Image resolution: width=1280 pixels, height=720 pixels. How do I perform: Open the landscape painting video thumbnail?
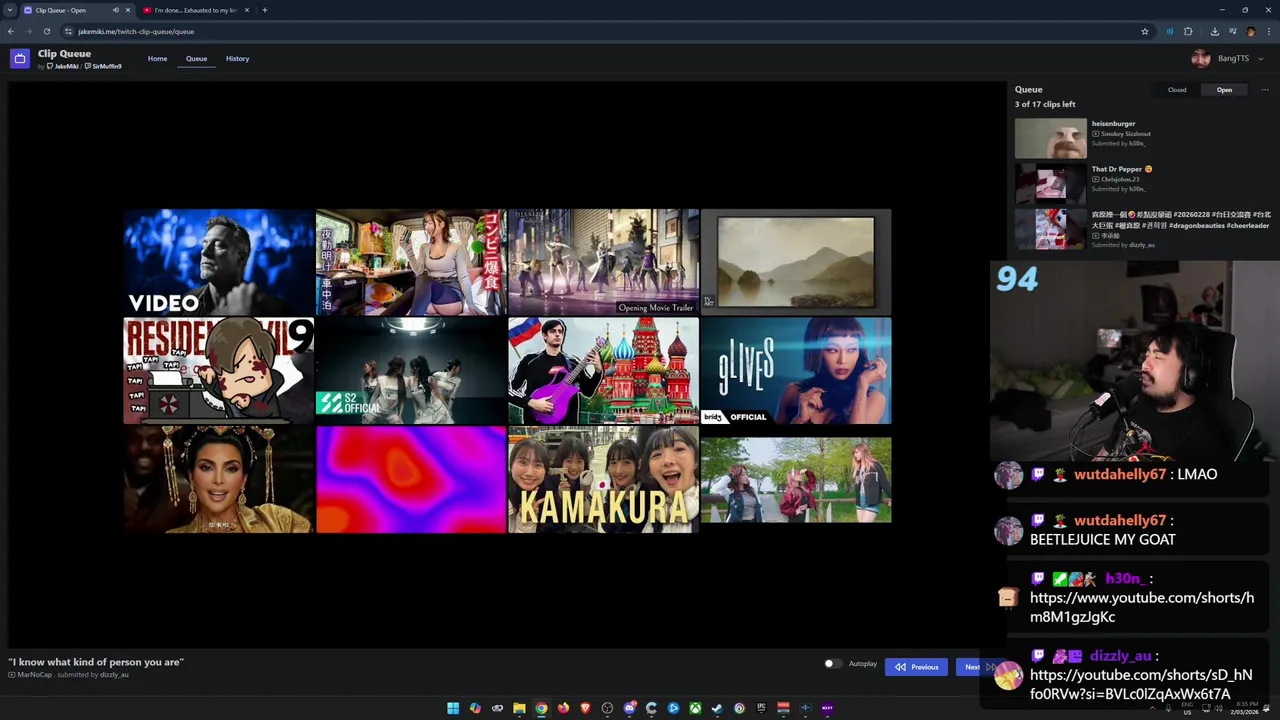click(796, 262)
